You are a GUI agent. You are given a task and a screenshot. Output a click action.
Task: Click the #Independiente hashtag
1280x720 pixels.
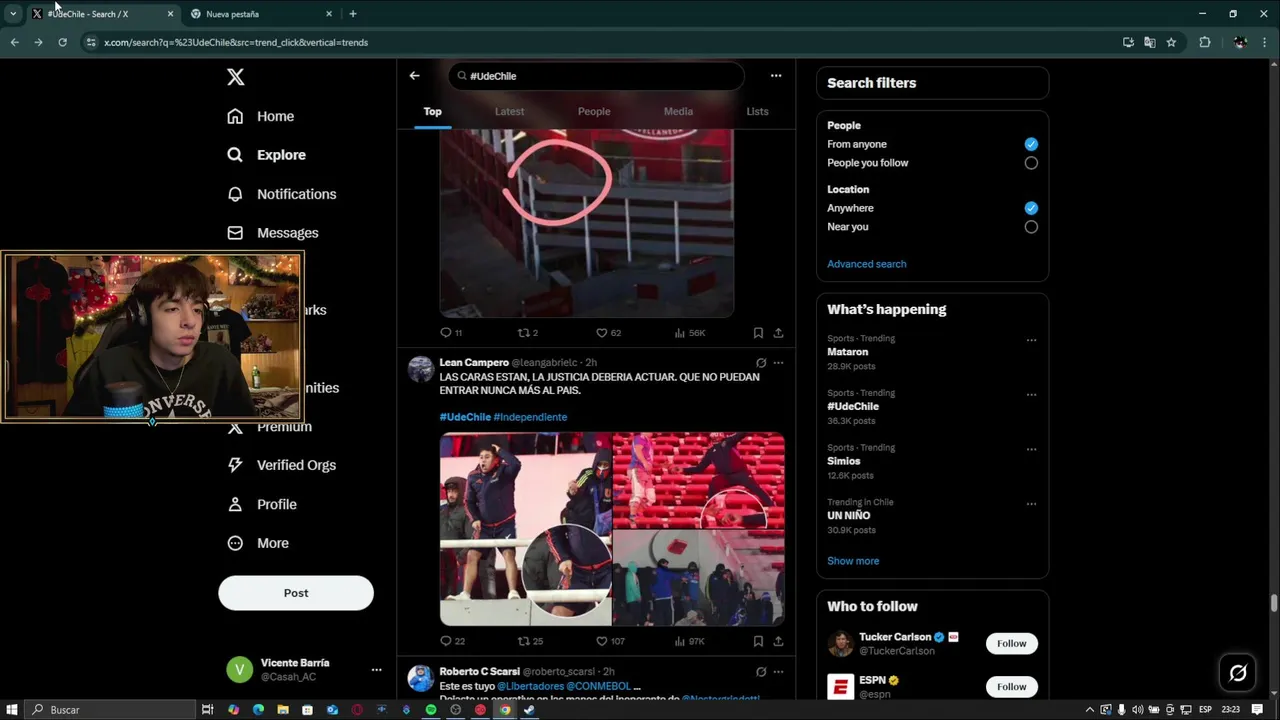[530, 417]
